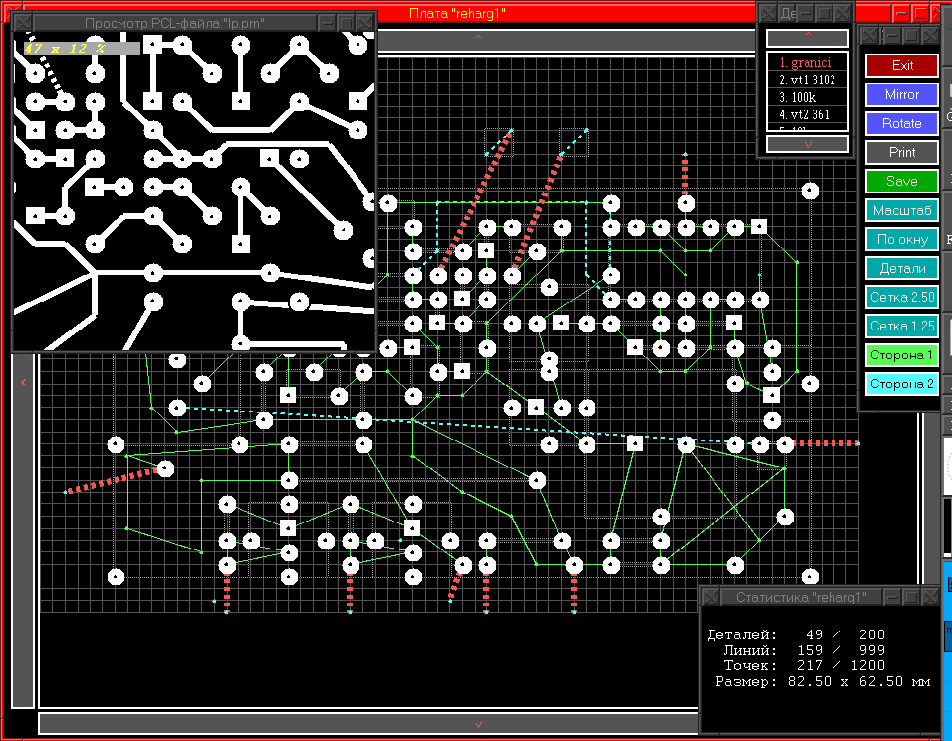Switch to board side Сторона 2
The image size is (952, 741).
(x=902, y=384)
